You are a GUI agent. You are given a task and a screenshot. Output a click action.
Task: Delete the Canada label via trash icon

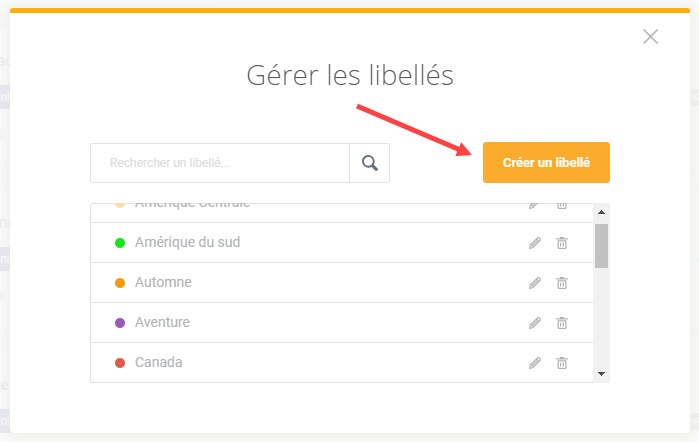[x=562, y=363]
